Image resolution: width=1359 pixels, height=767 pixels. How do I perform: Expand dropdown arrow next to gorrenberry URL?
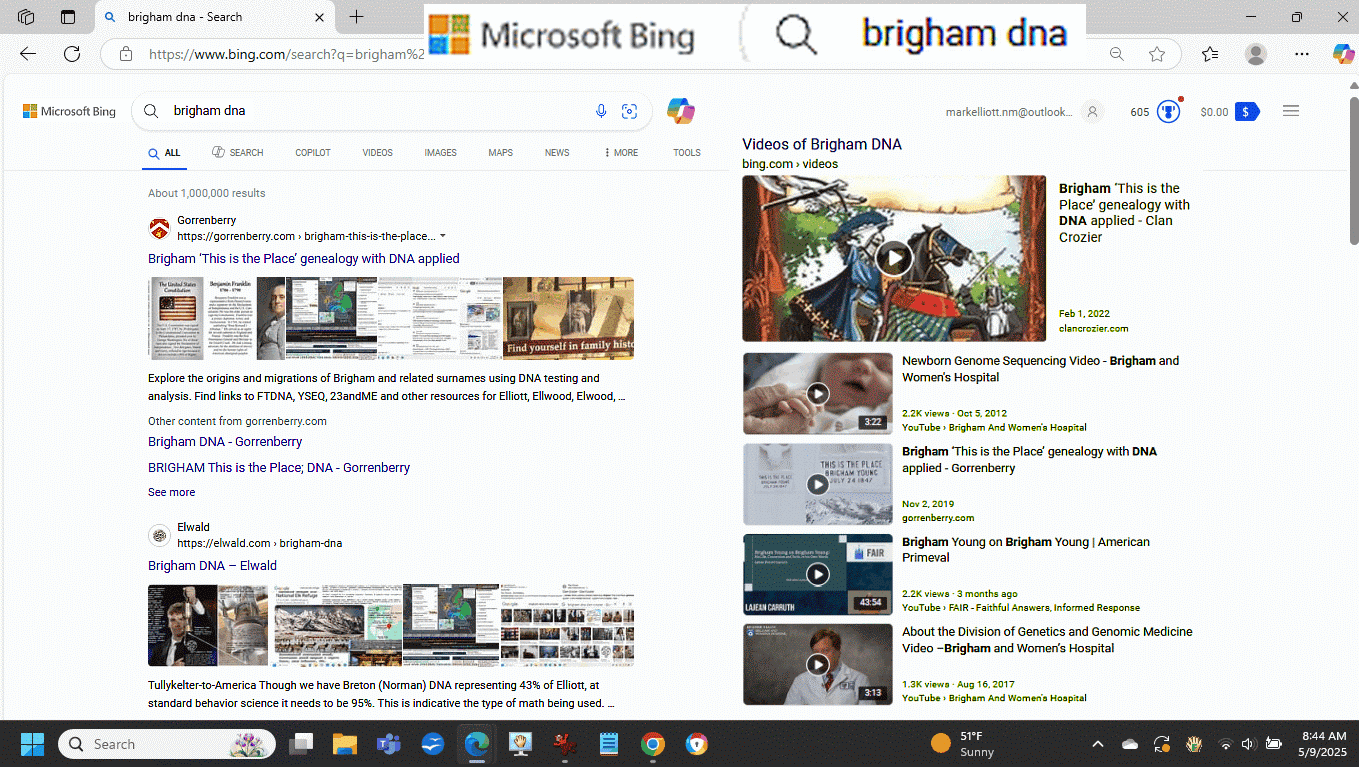[x=443, y=237]
